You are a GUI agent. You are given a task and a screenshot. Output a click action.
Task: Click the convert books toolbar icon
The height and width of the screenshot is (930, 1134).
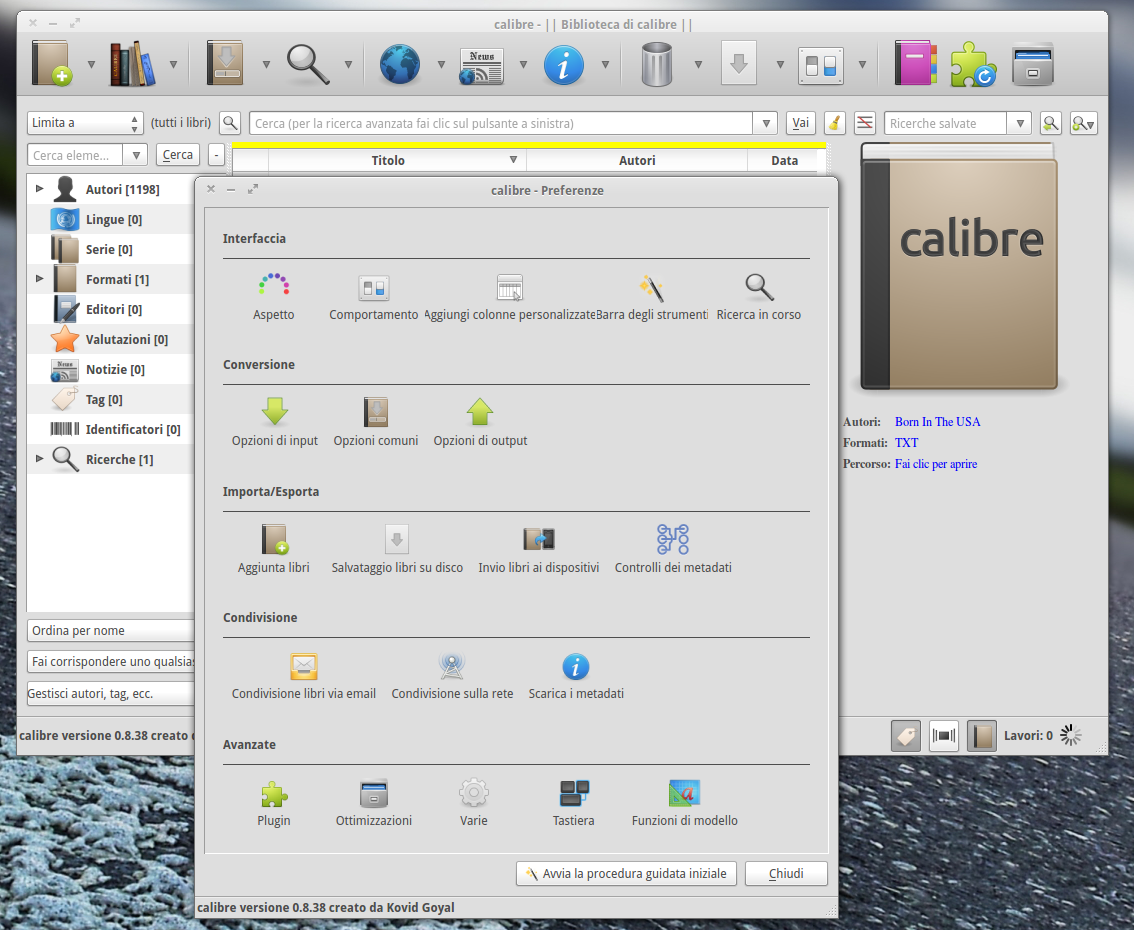[x=225, y=64]
